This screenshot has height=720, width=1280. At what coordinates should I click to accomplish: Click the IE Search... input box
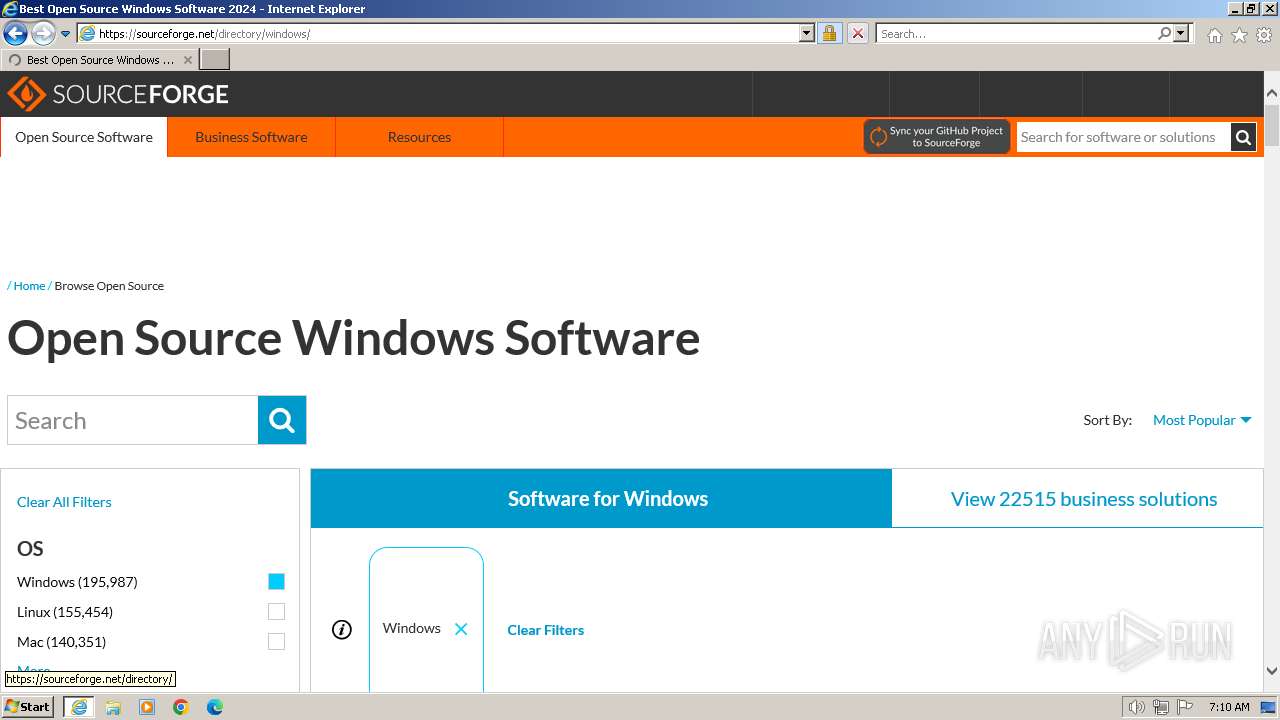coord(1015,33)
